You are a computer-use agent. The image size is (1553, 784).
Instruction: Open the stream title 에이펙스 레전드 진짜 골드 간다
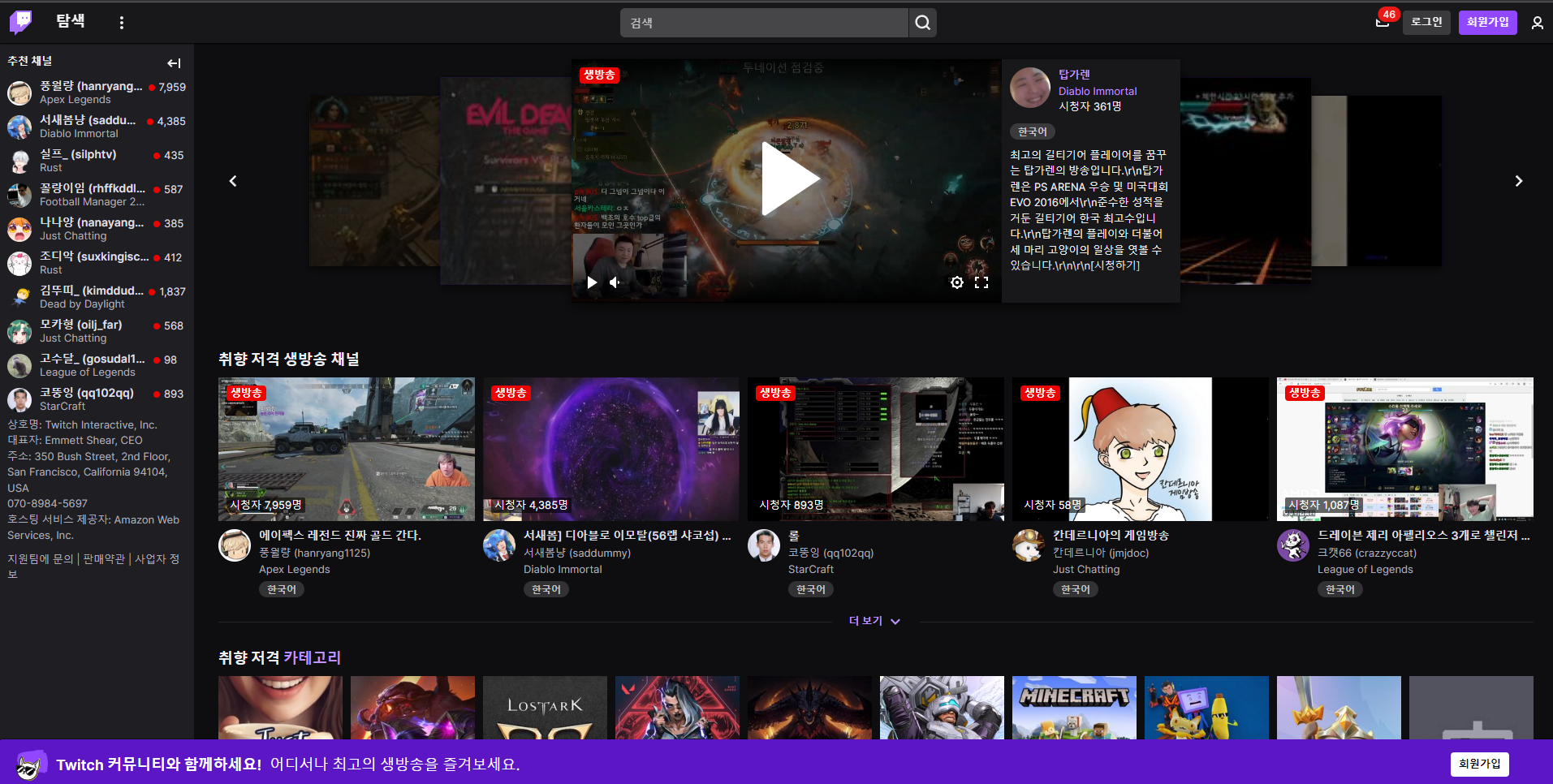[x=340, y=536]
